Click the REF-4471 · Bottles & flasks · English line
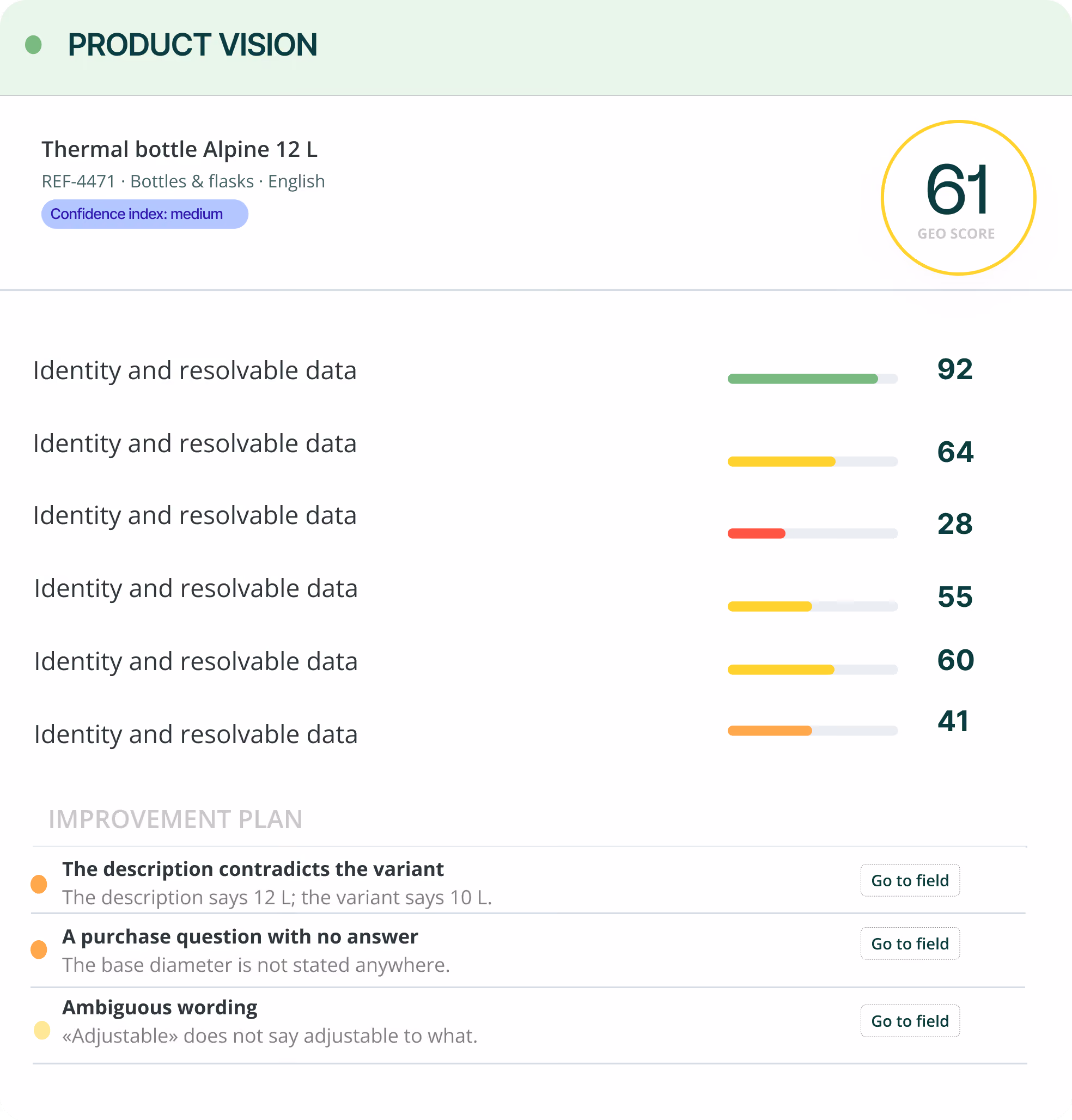 pos(184,181)
